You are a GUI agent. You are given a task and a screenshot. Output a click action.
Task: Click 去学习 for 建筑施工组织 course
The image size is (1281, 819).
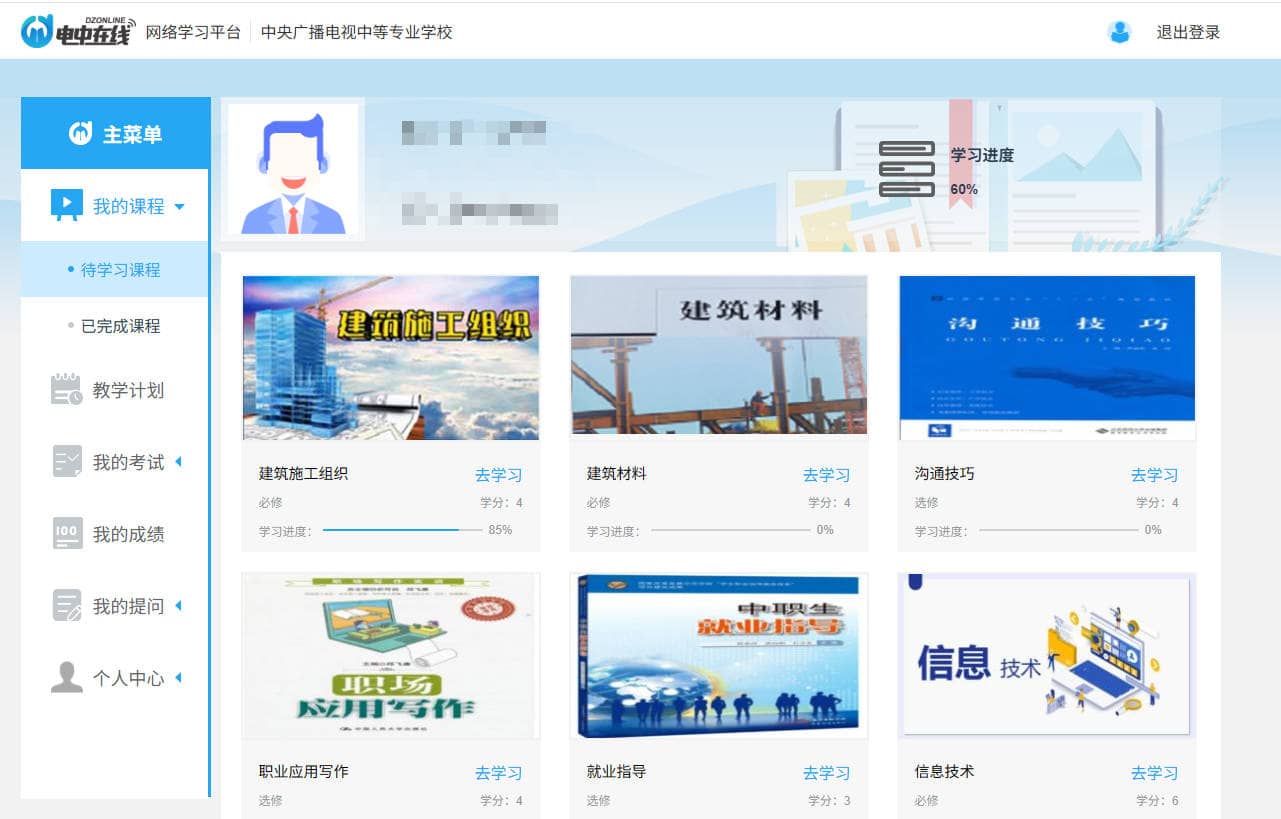click(x=498, y=475)
